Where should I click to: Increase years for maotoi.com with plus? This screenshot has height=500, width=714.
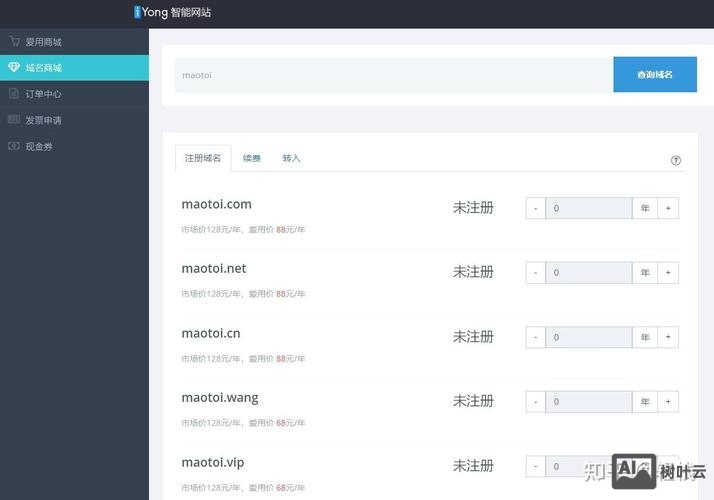point(668,208)
